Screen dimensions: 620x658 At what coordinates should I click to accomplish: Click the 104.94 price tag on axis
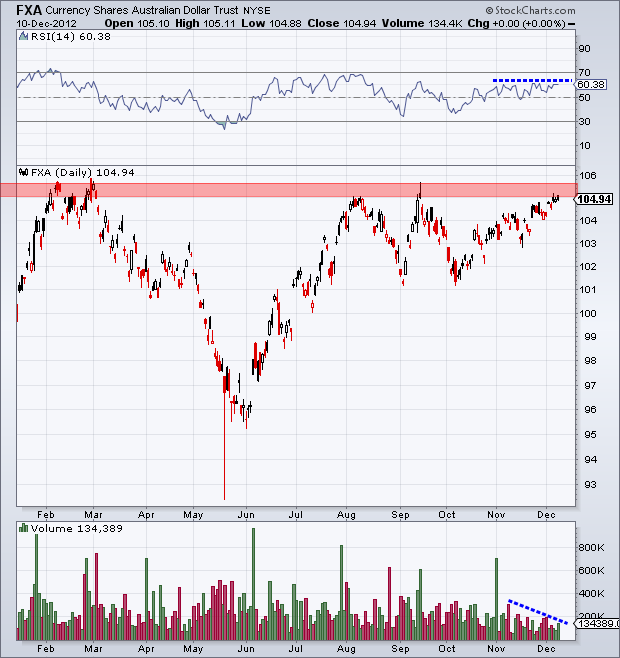594,199
